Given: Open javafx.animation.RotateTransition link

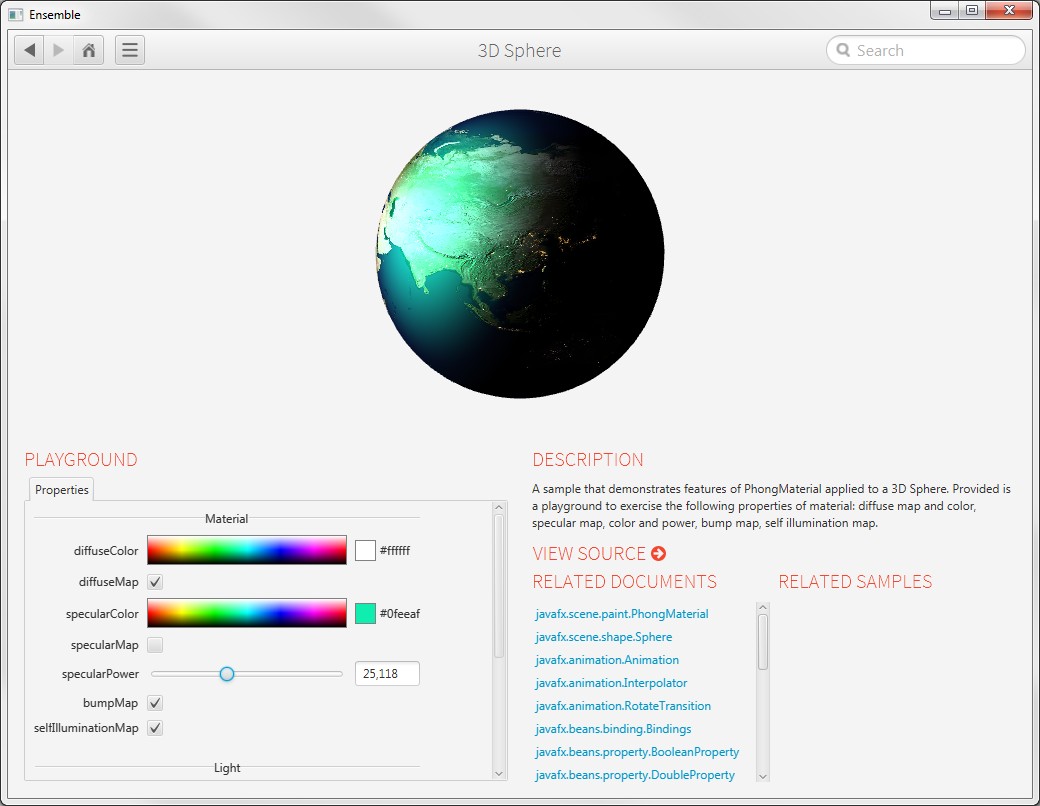Looking at the screenshot, I should coord(623,706).
